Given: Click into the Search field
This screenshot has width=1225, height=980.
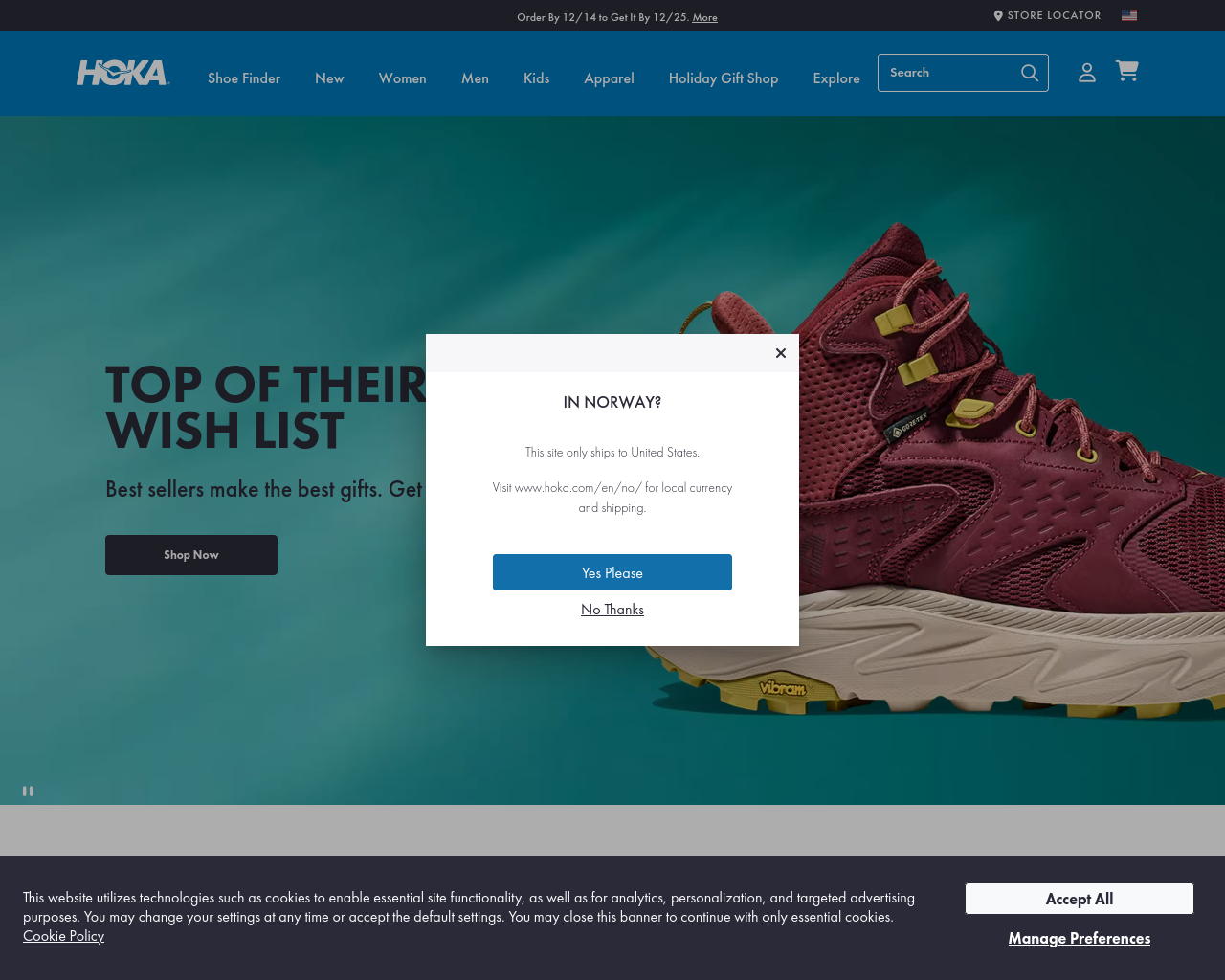Looking at the screenshot, I should coord(947,73).
